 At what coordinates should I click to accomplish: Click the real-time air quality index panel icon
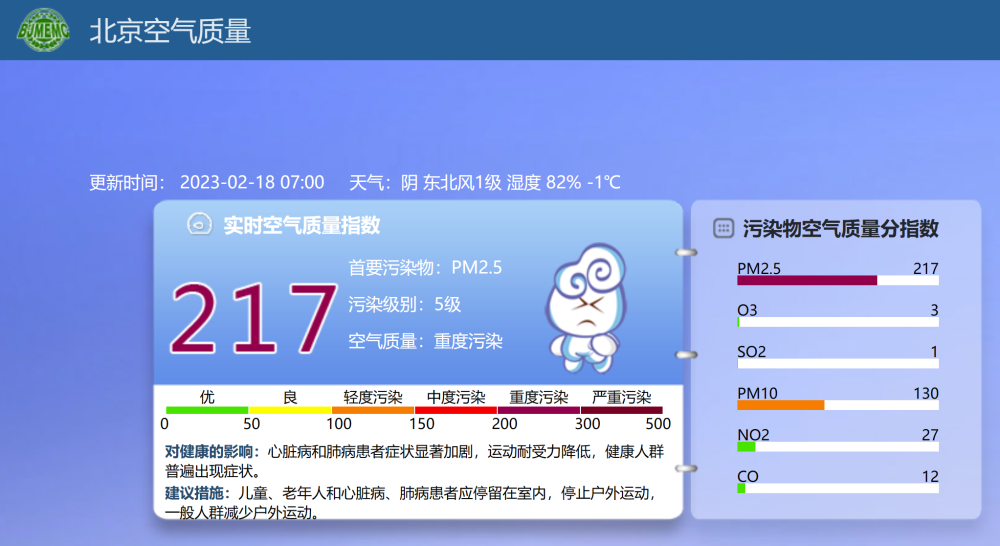(198, 225)
